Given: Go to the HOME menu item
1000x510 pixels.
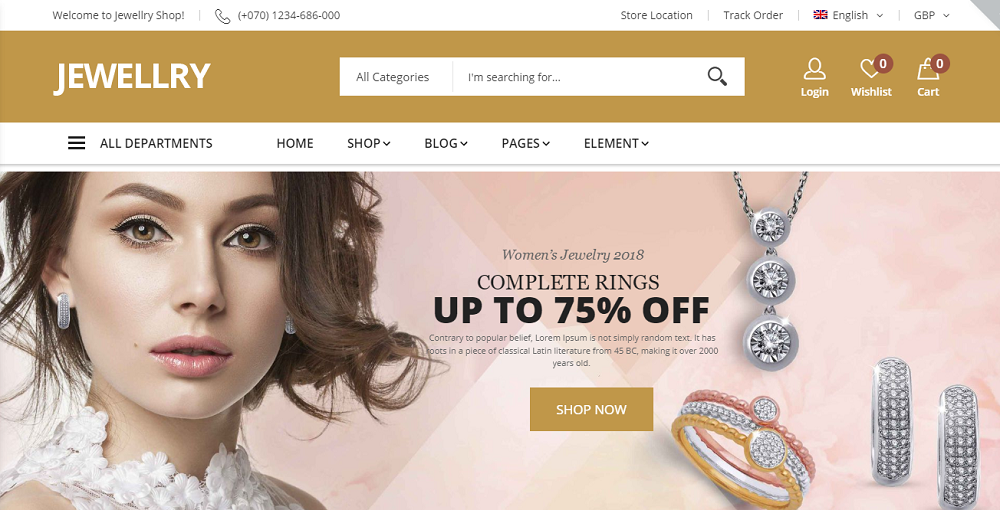Looking at the screenshot, I should [295, 143].
